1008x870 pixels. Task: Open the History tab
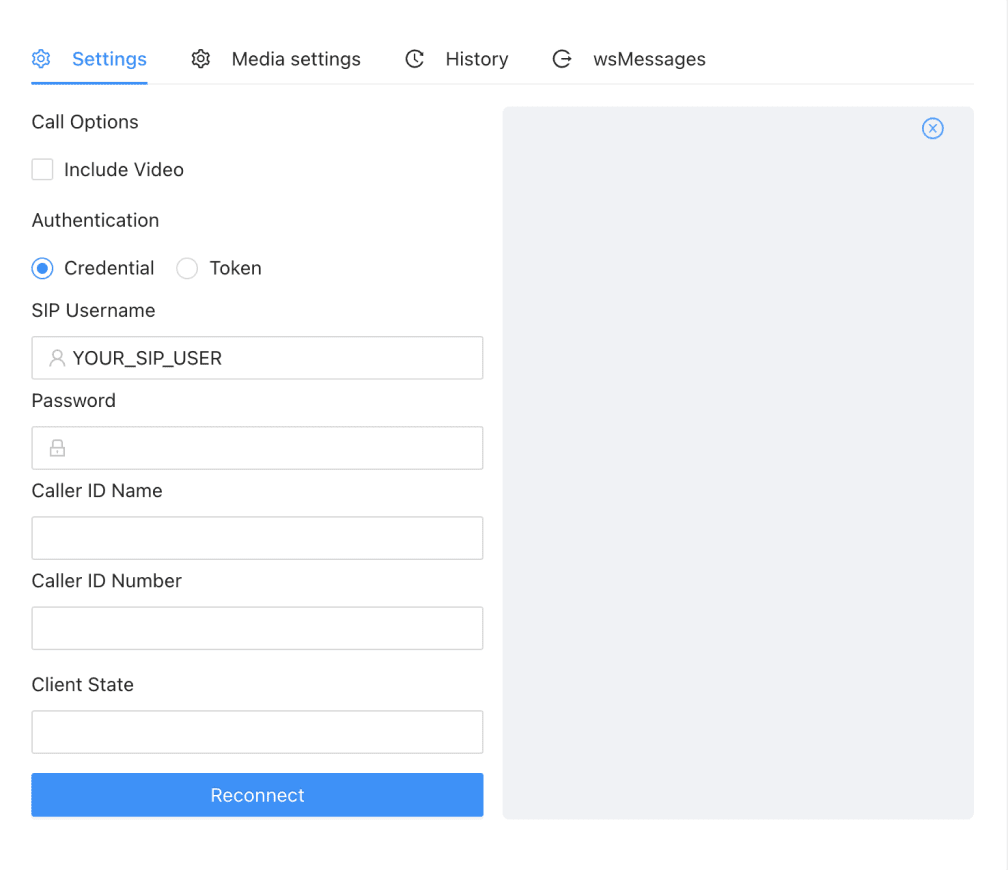click(476, 59)
